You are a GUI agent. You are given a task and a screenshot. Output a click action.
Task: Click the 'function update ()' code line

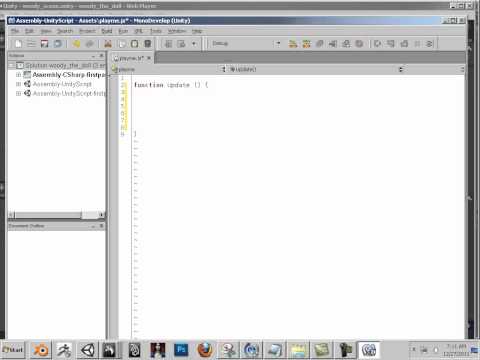[171, 85]
